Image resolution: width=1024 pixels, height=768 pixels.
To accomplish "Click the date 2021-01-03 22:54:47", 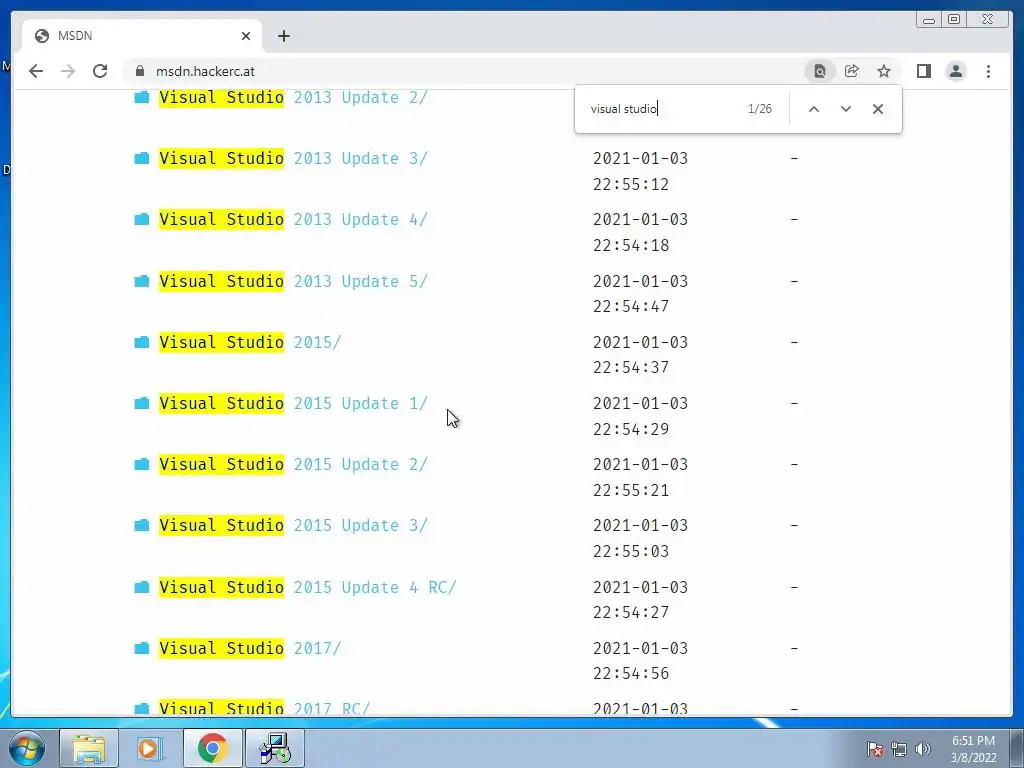I will click(x=641, y=294).
